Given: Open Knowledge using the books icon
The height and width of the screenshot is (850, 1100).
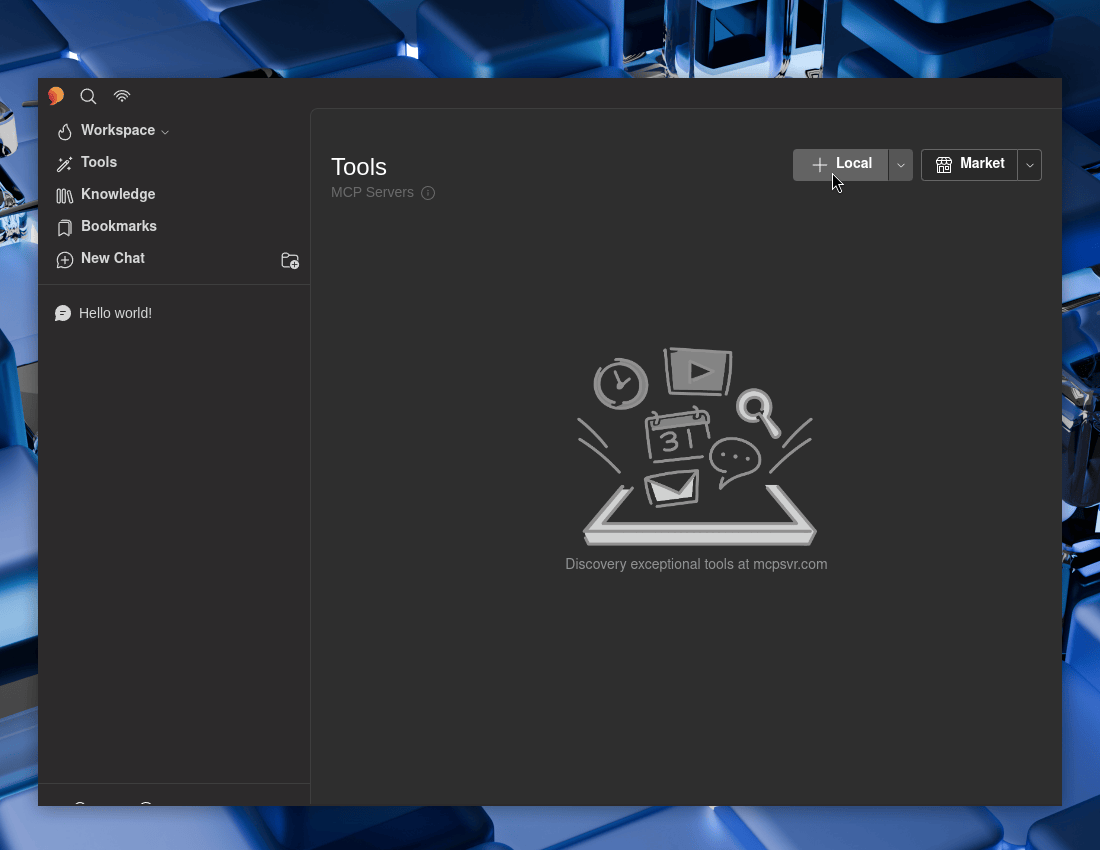Looking at the screenshot, I should [64, 195].
